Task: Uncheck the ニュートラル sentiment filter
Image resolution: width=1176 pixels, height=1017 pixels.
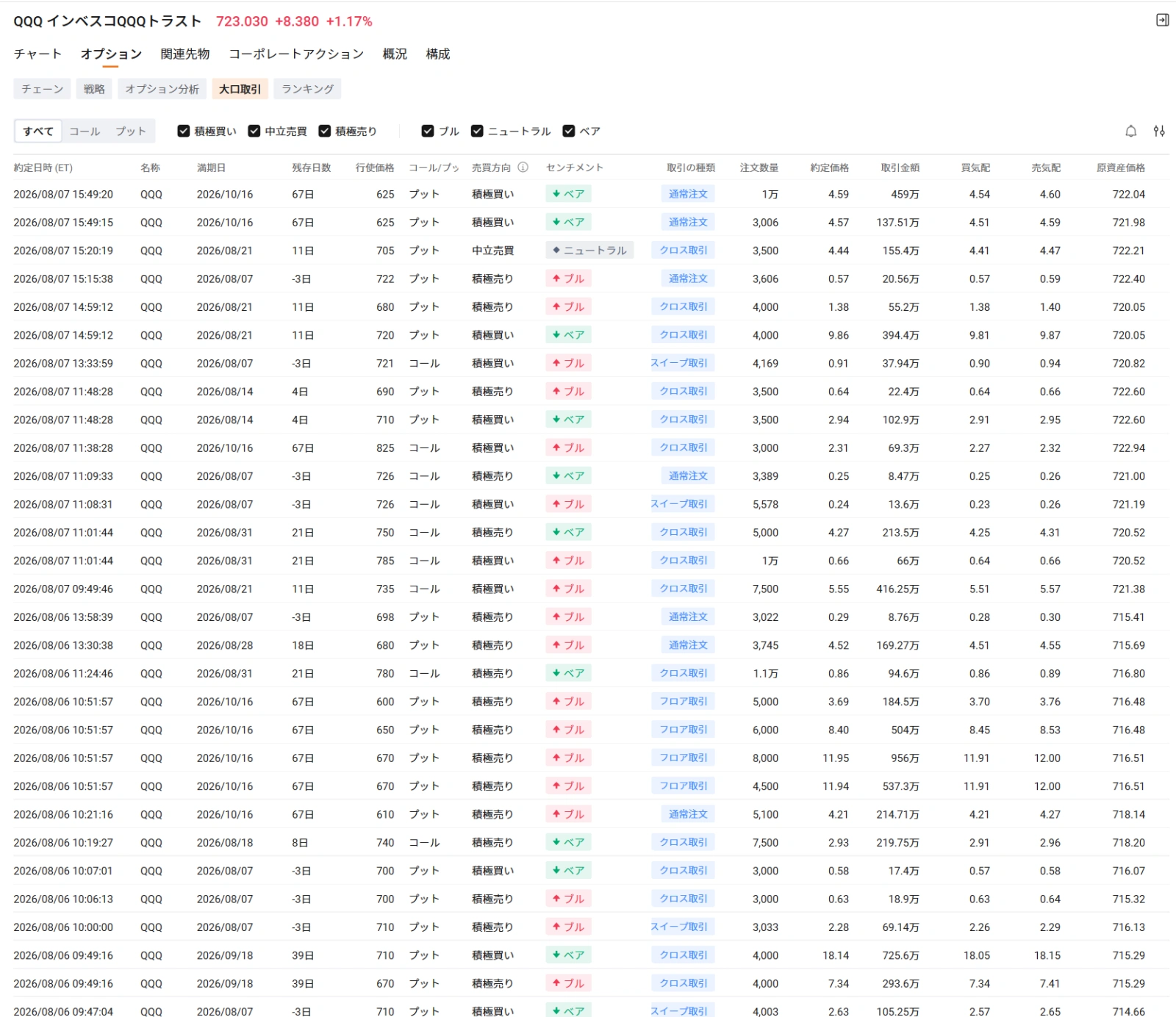Action: pos(477,131)
